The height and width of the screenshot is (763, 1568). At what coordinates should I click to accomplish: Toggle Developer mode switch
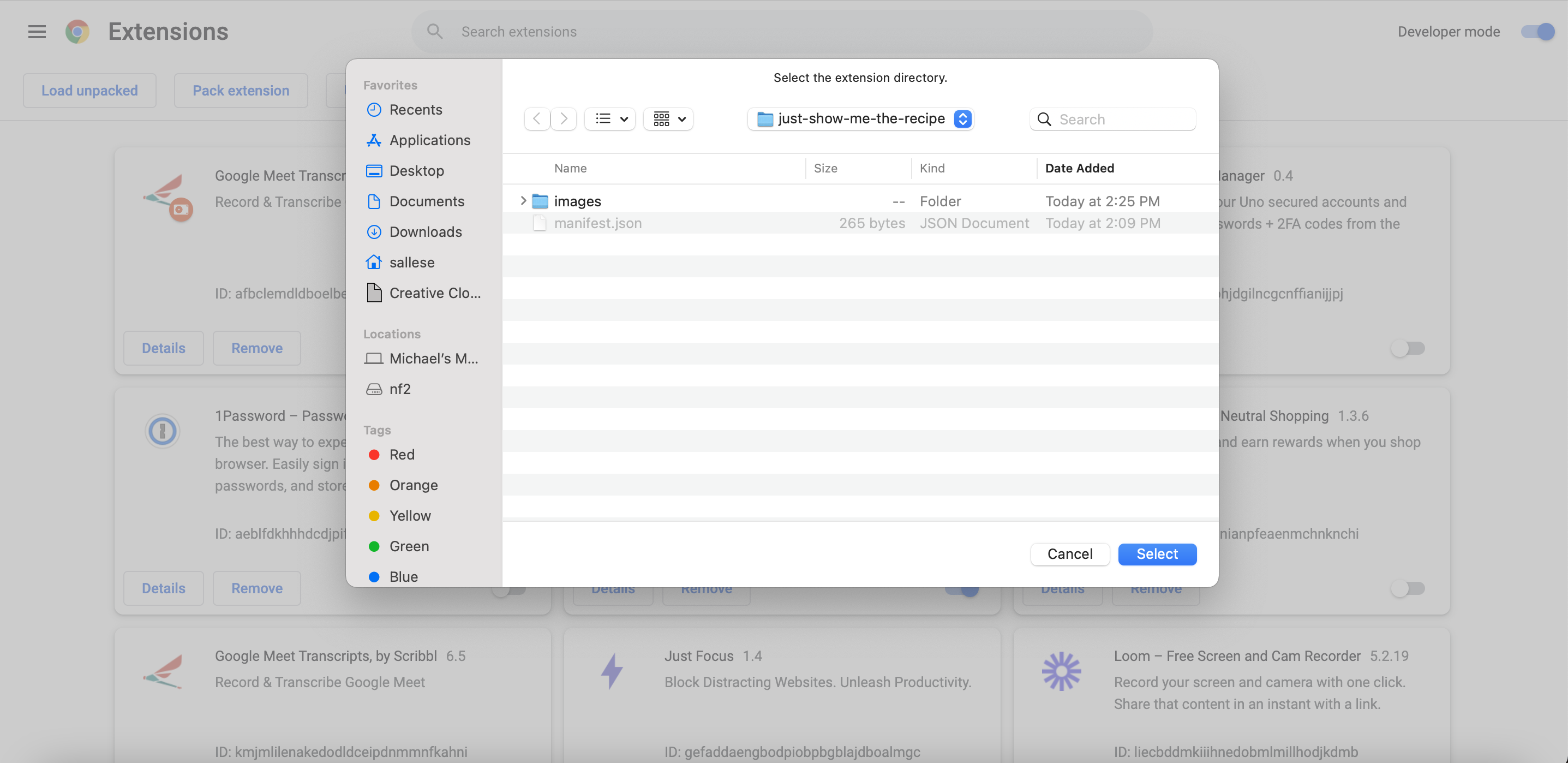tap(1537, 32)
